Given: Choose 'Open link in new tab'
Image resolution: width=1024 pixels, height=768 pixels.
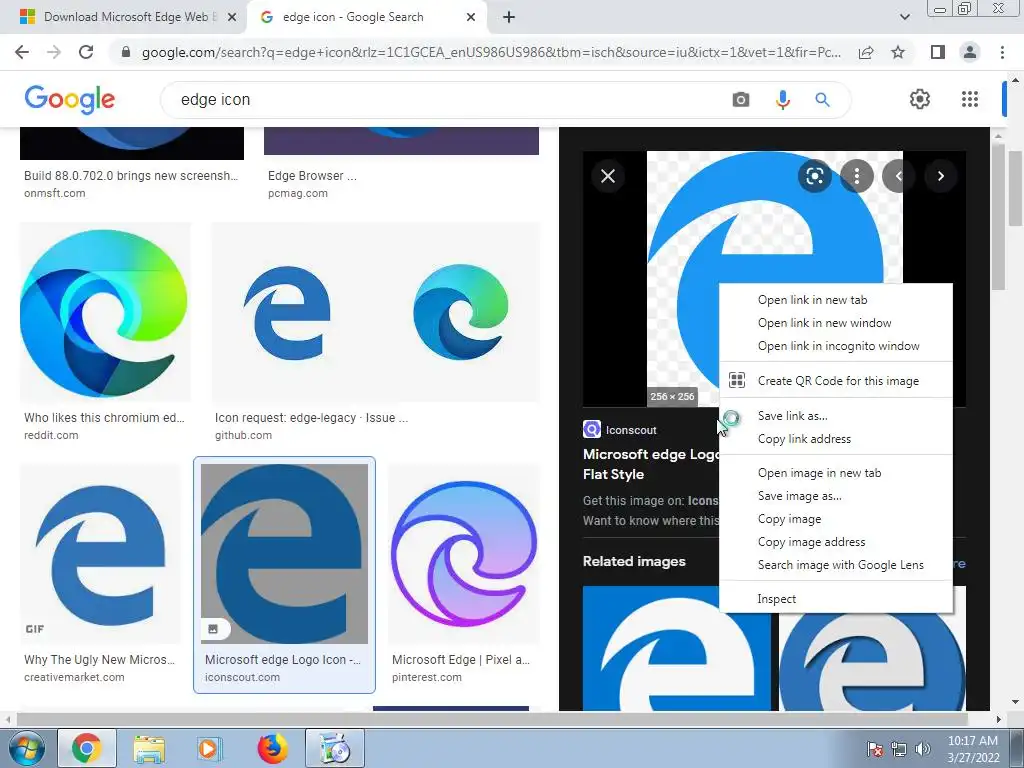Looking at the screenshot, I should 836,300.
